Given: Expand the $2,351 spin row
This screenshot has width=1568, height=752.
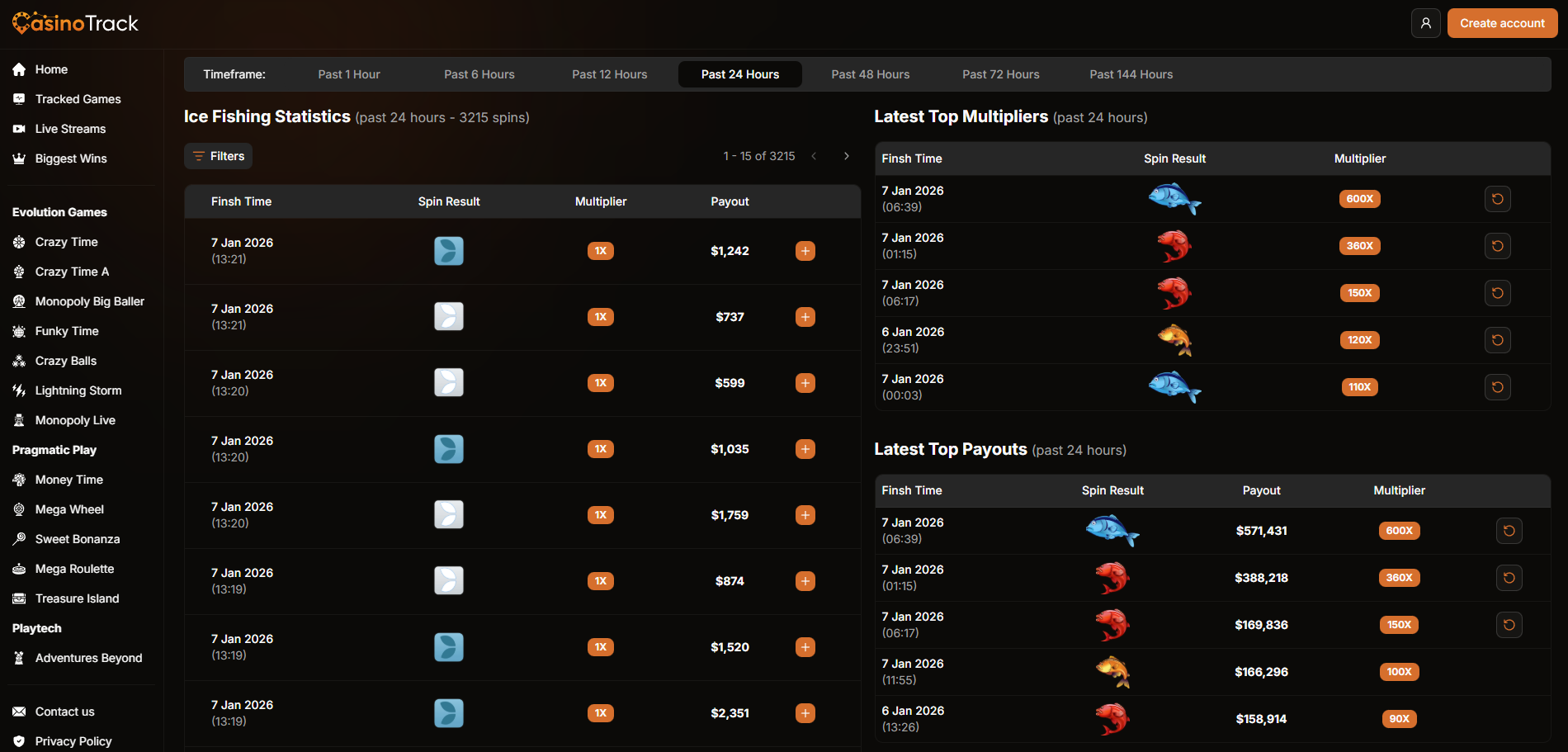Looking at the screenshot, I should 805,713.
